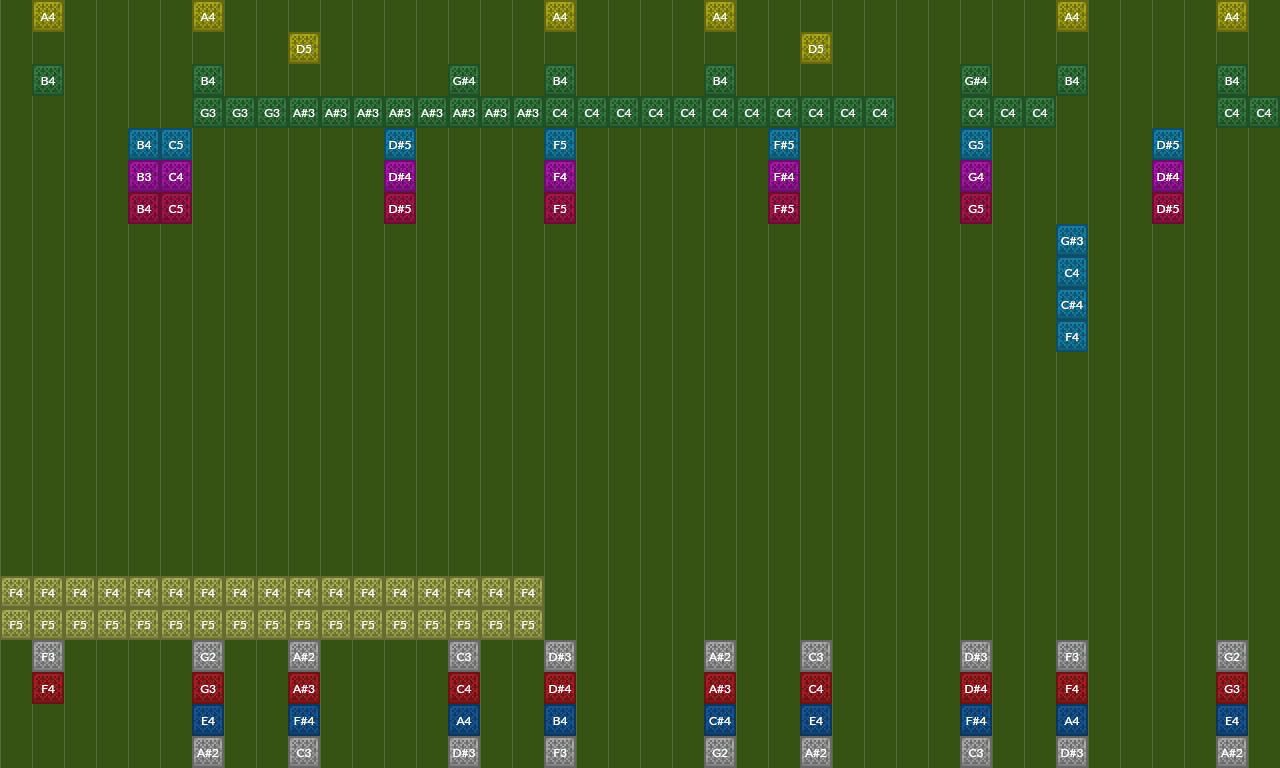
Task: Click the dark blue C#4 note block
Action: [720, 720]
